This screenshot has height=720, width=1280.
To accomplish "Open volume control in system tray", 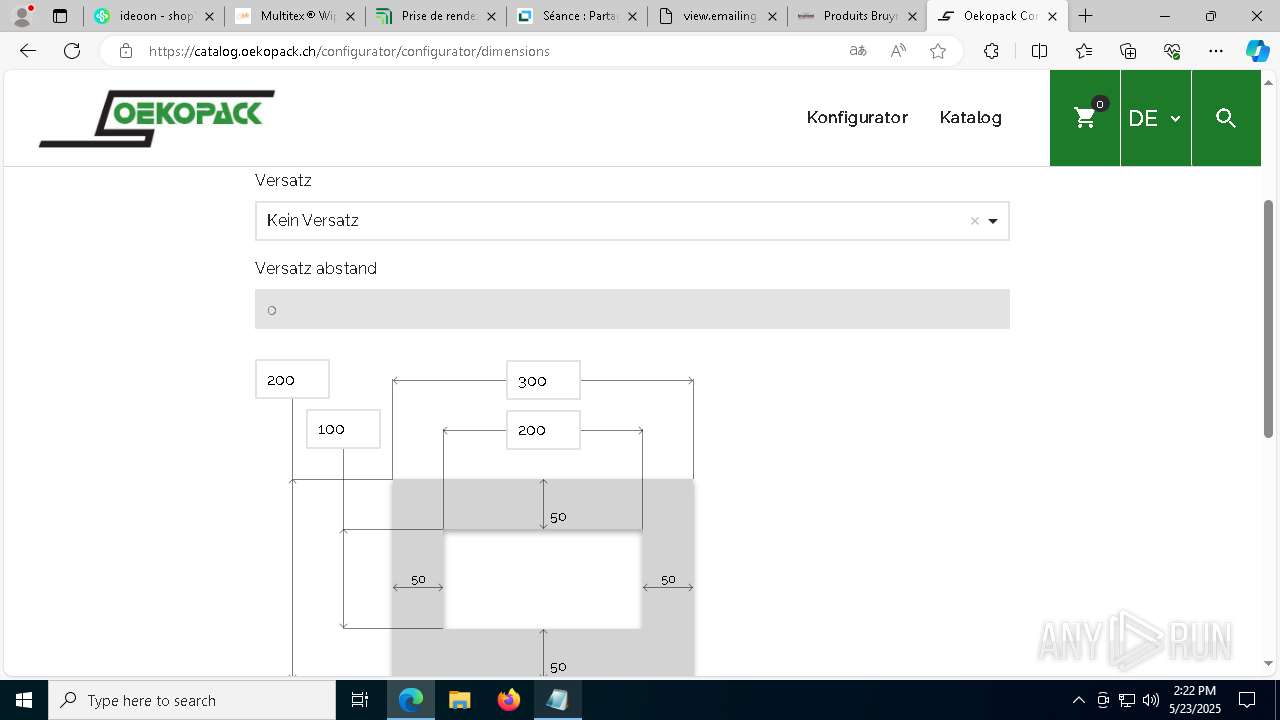I will (1151, 700).
